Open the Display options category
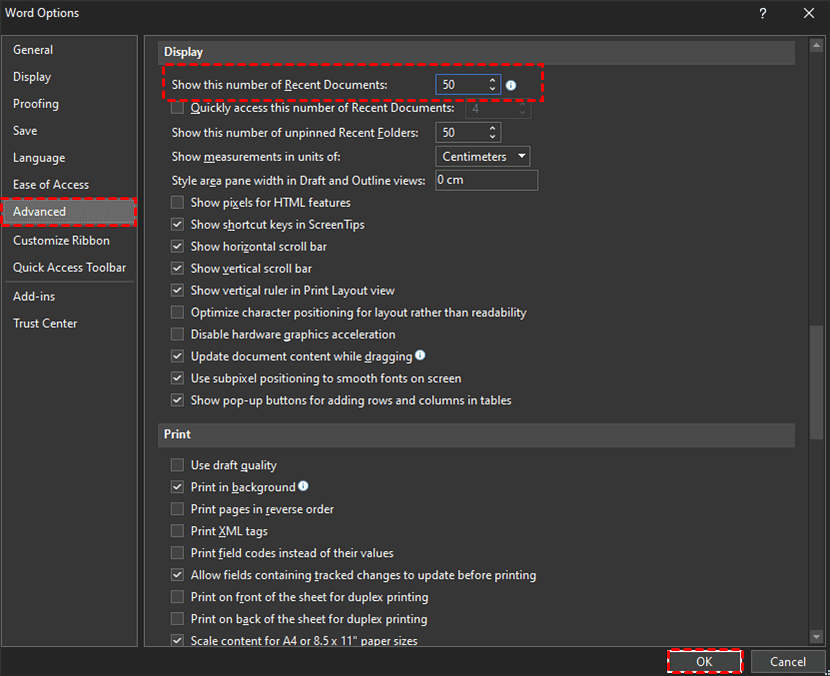The height and width of the screenshot is (676, 830). tap(69, 77)
